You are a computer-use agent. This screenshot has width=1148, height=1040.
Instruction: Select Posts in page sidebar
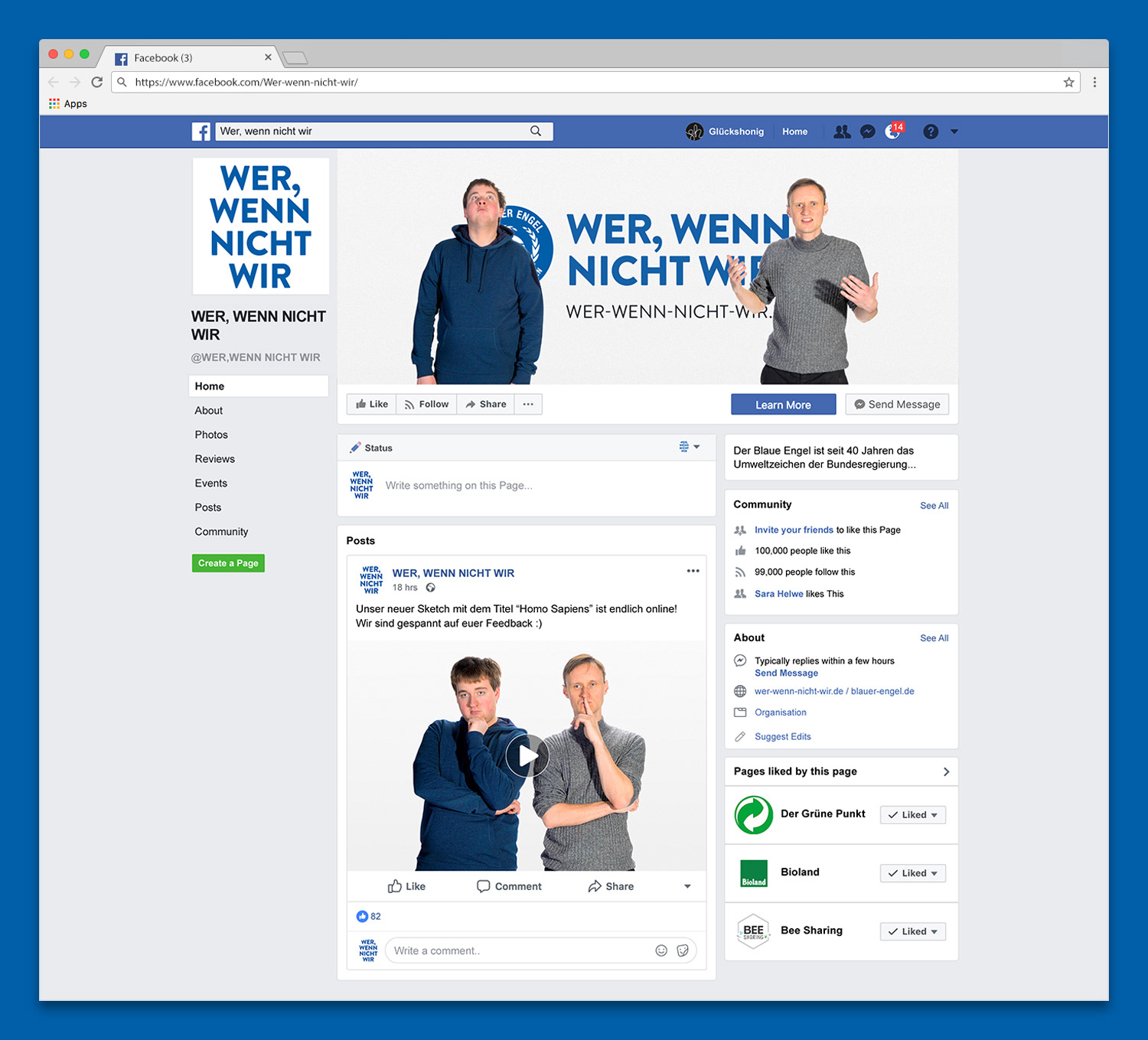coord(208,507)
